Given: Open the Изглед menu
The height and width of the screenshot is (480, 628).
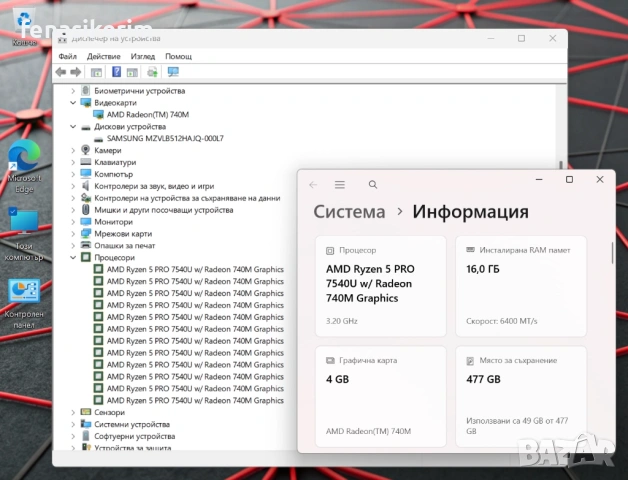Looking at the screenshot, I should click(143, 56).
